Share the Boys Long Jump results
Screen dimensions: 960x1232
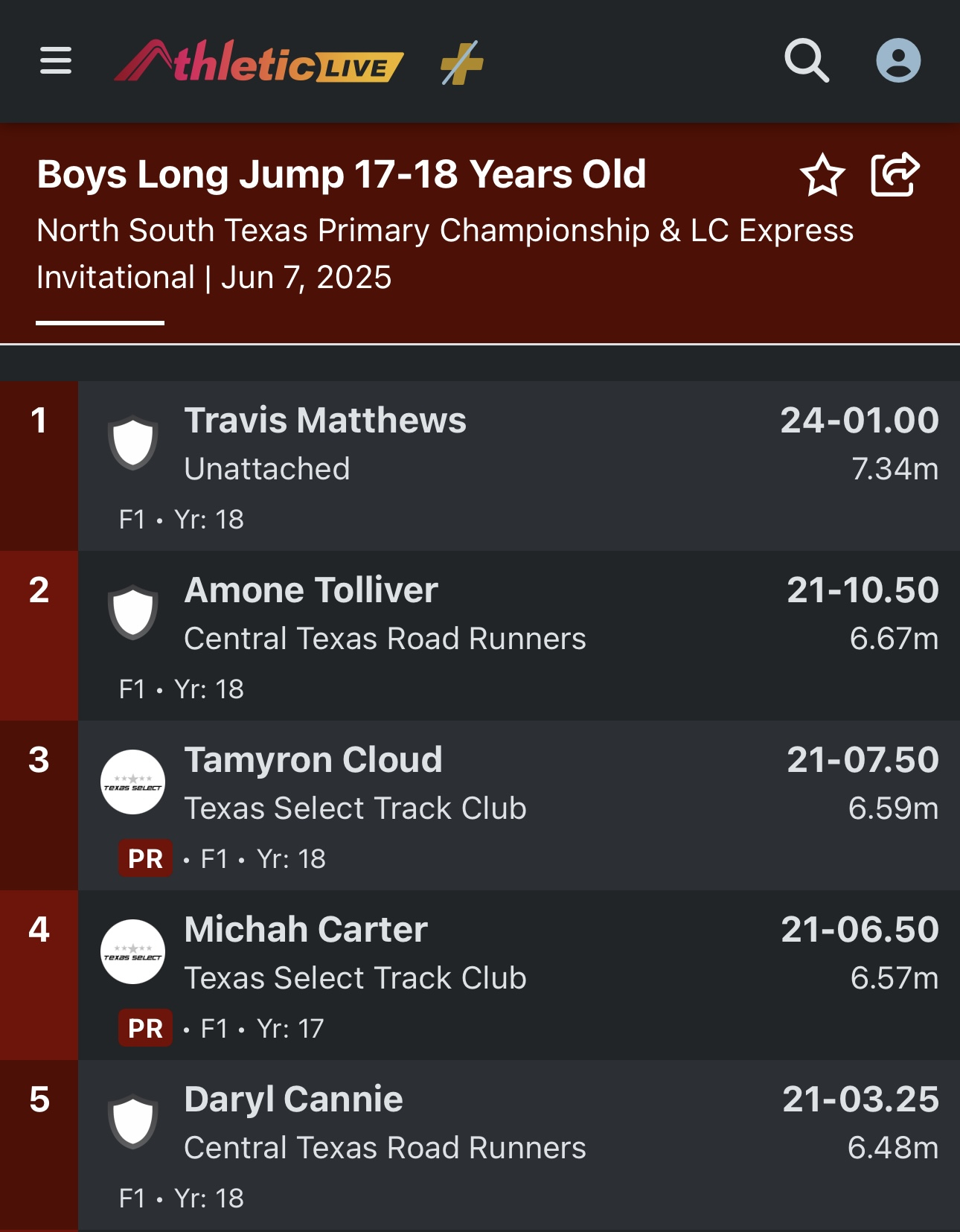tap(895, 174)
